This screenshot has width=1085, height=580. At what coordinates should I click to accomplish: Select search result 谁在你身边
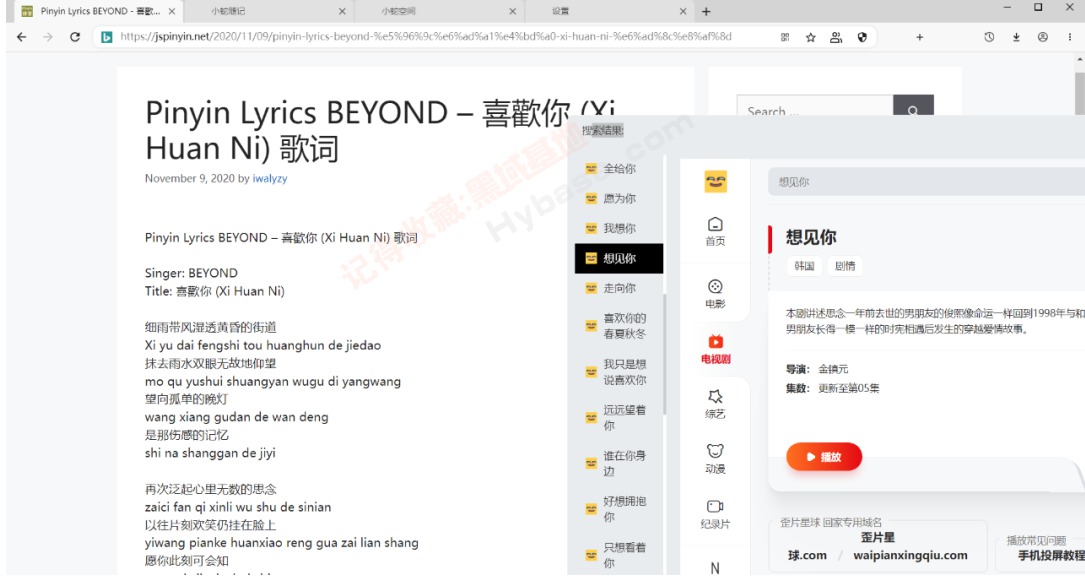click(x=619, y=463)
